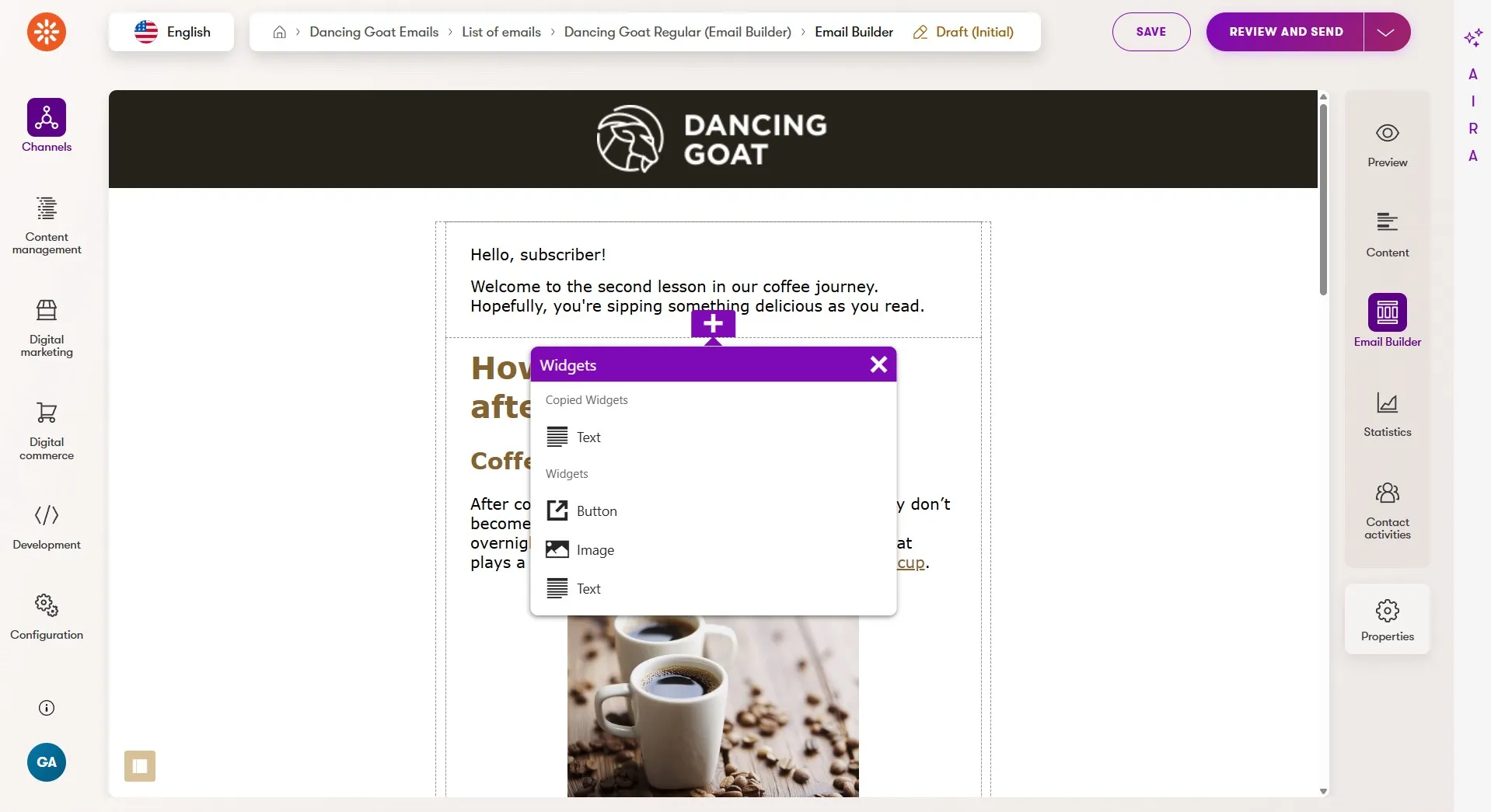Open Content management in the sidebar
This screenshot has height=812, width=1491.
click(x=47, y=225)
